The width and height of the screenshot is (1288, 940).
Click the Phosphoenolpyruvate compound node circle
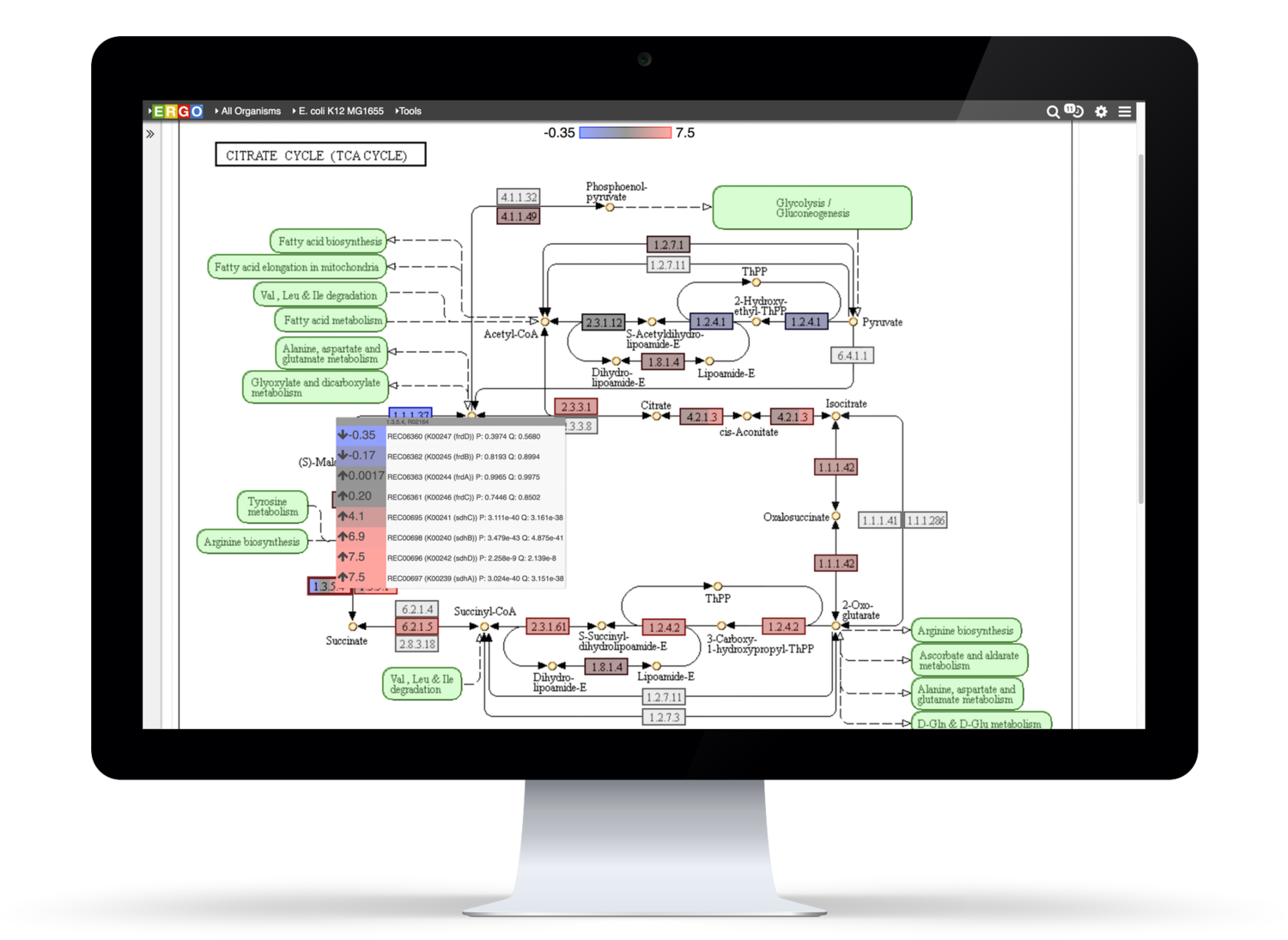tap(610, 207)
